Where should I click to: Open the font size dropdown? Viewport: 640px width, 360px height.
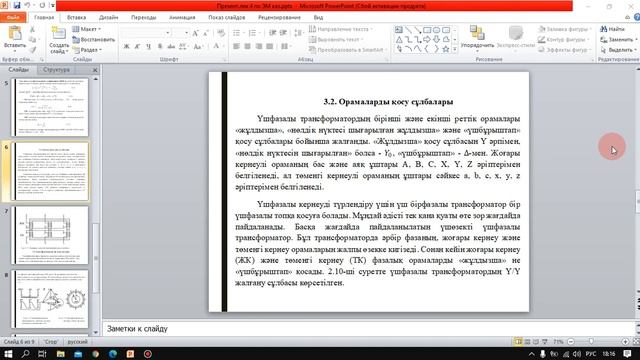(186, 33)
